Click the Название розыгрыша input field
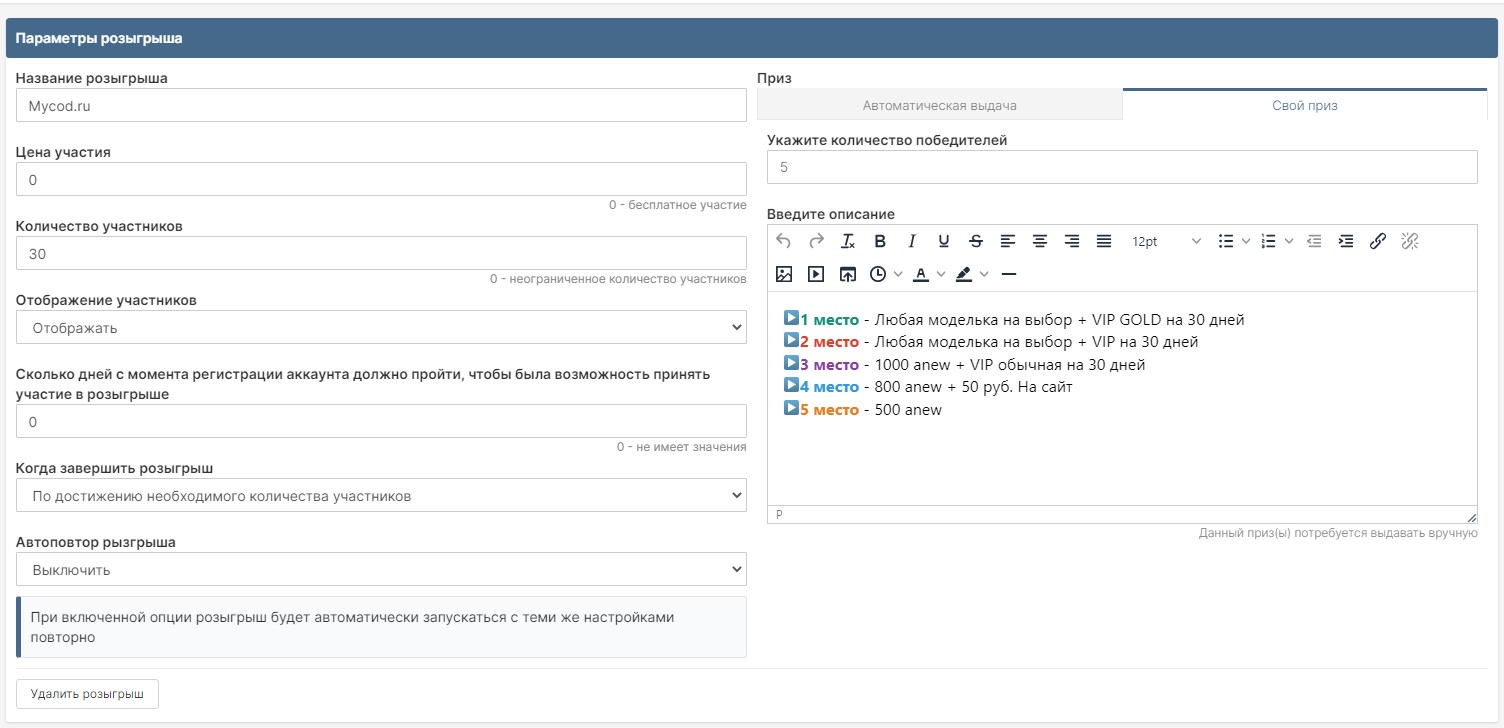 pyautogui.click(x=381, y=105)
